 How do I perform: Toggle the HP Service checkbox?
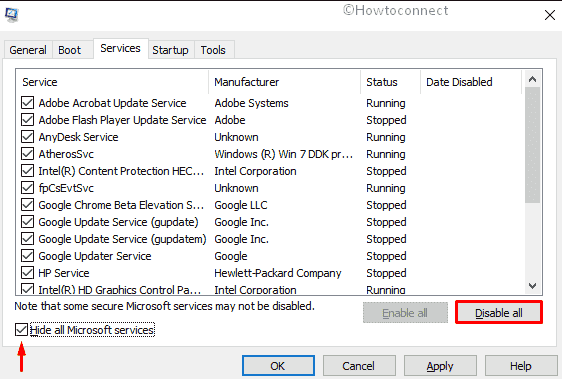point(28,273)
